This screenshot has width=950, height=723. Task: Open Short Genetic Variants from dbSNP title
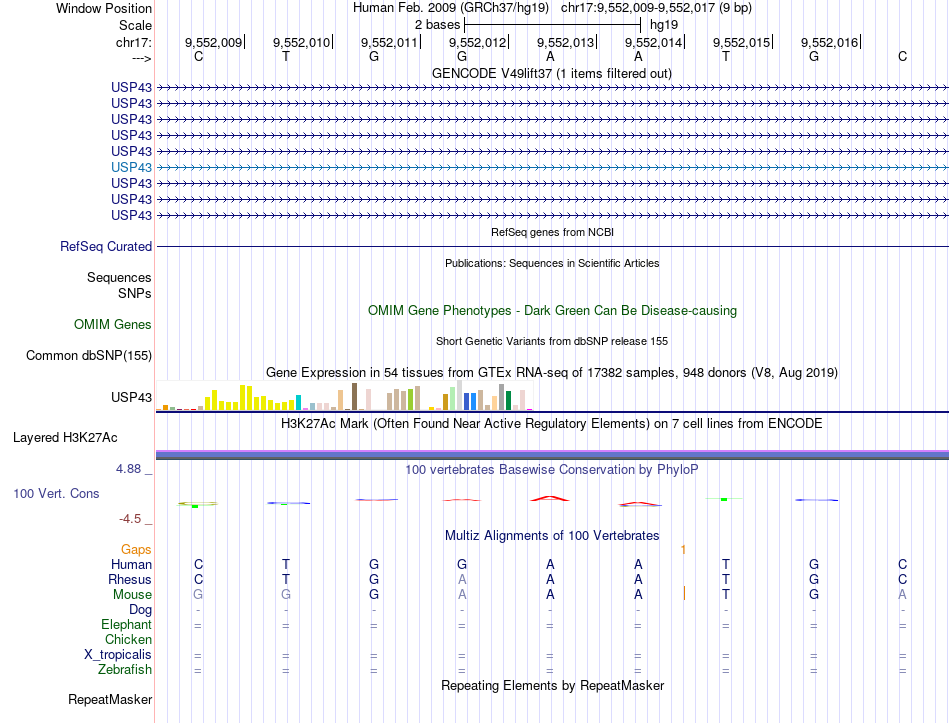click(552, 341)
